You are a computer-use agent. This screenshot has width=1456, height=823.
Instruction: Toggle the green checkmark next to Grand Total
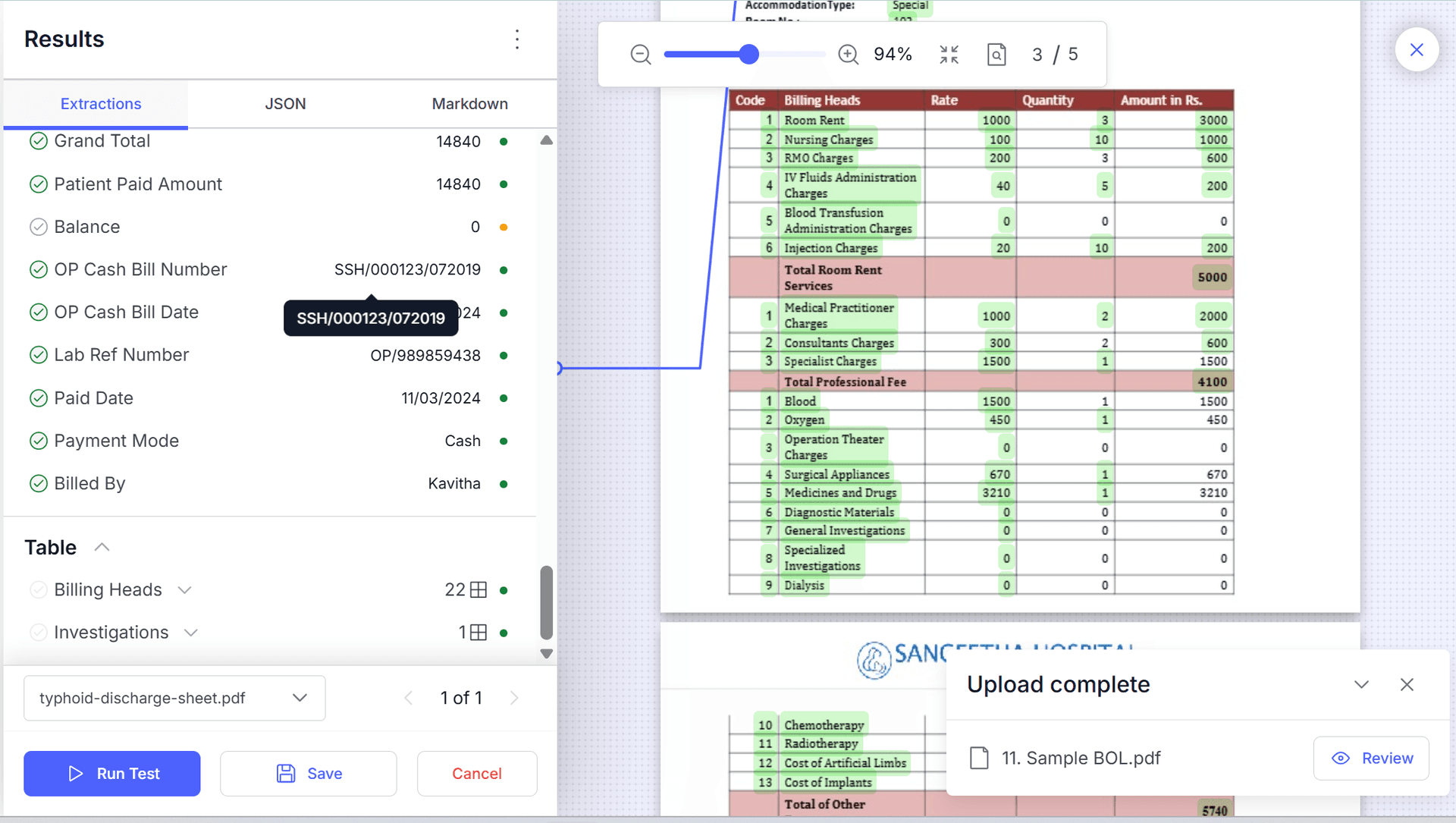(38, 140)
